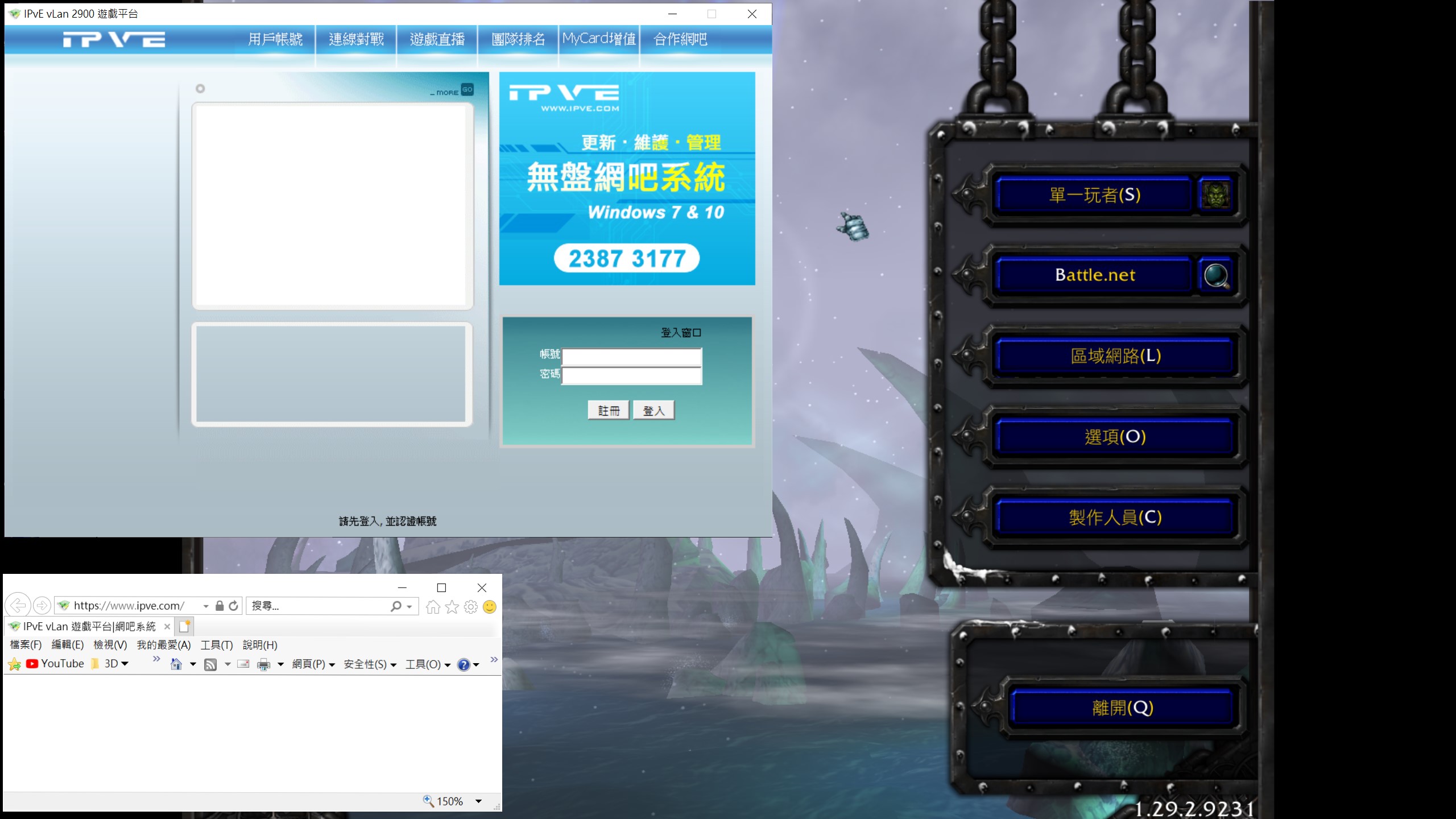Click the browser home icon
This screenshot has height=819, width=1456.
click(x=433, y=607)
